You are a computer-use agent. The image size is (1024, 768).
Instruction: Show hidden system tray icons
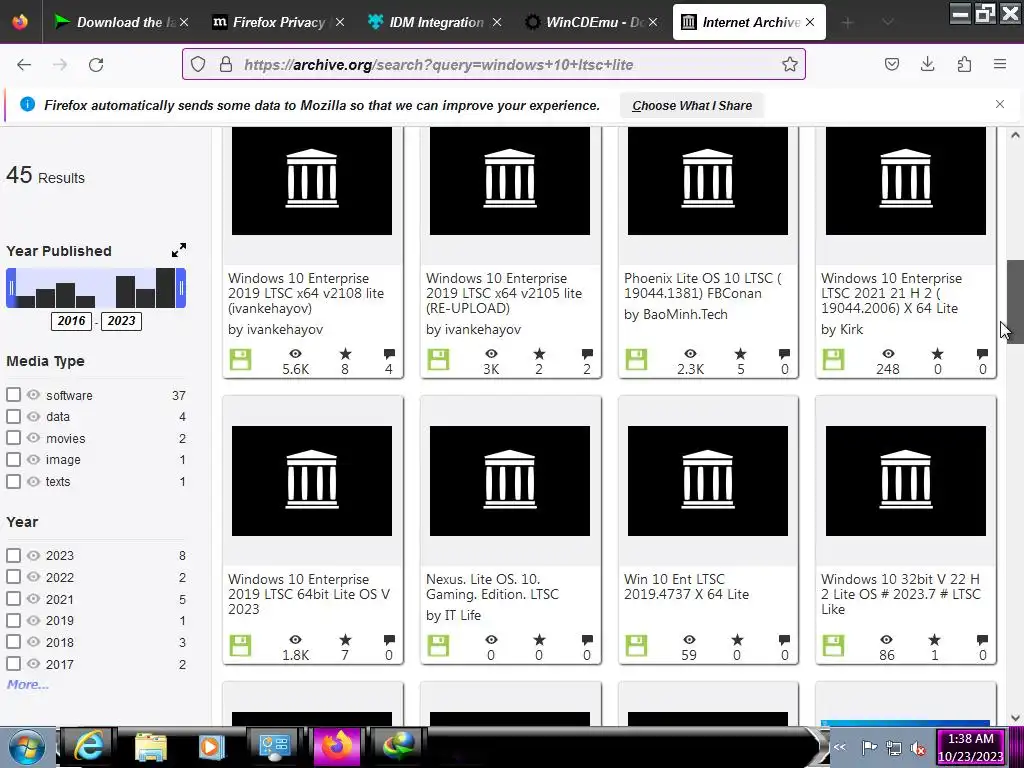839,747
